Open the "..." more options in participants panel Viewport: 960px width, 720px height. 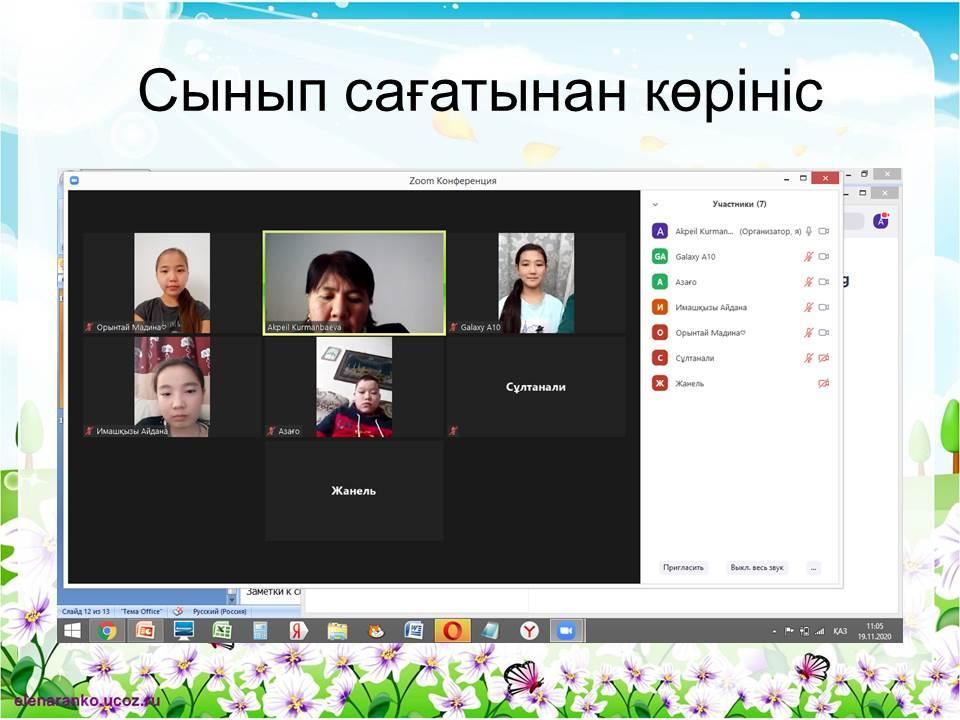pyautogui.click(x=813, y=568)
